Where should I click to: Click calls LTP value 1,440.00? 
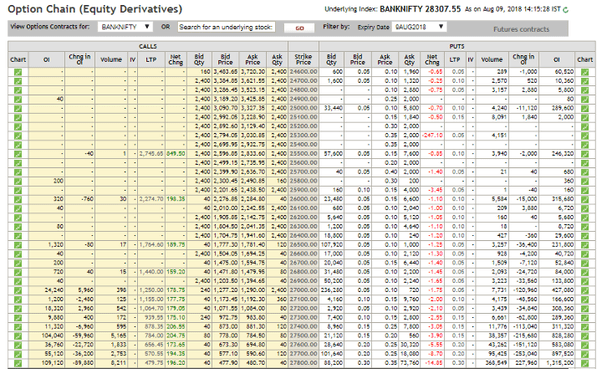[151, 272]
